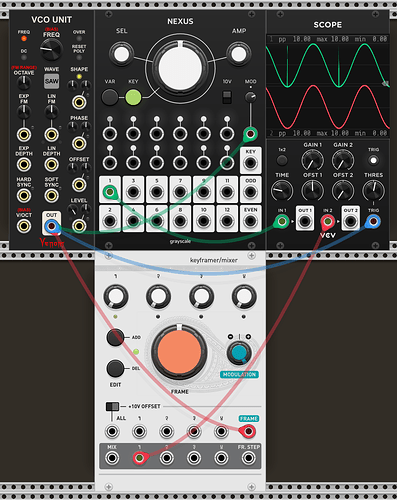Image resolution: width=397 pixels, height=500 pixels.
Task: Click the Nexus ODD output jack
Action: (x=250, y=192)
